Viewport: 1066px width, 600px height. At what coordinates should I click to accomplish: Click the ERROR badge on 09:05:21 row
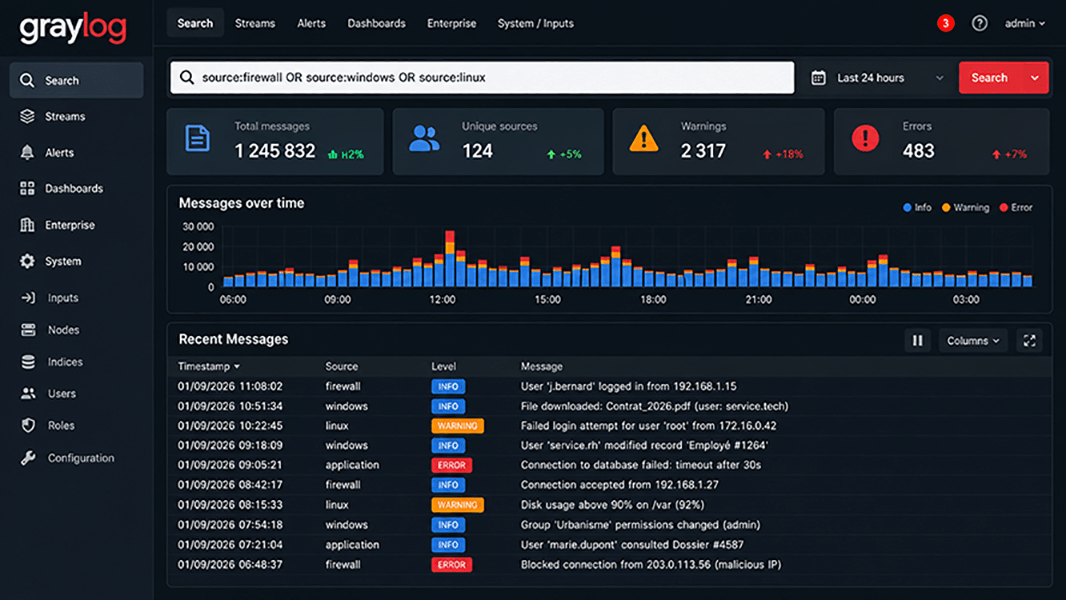[x=451, y=465]
